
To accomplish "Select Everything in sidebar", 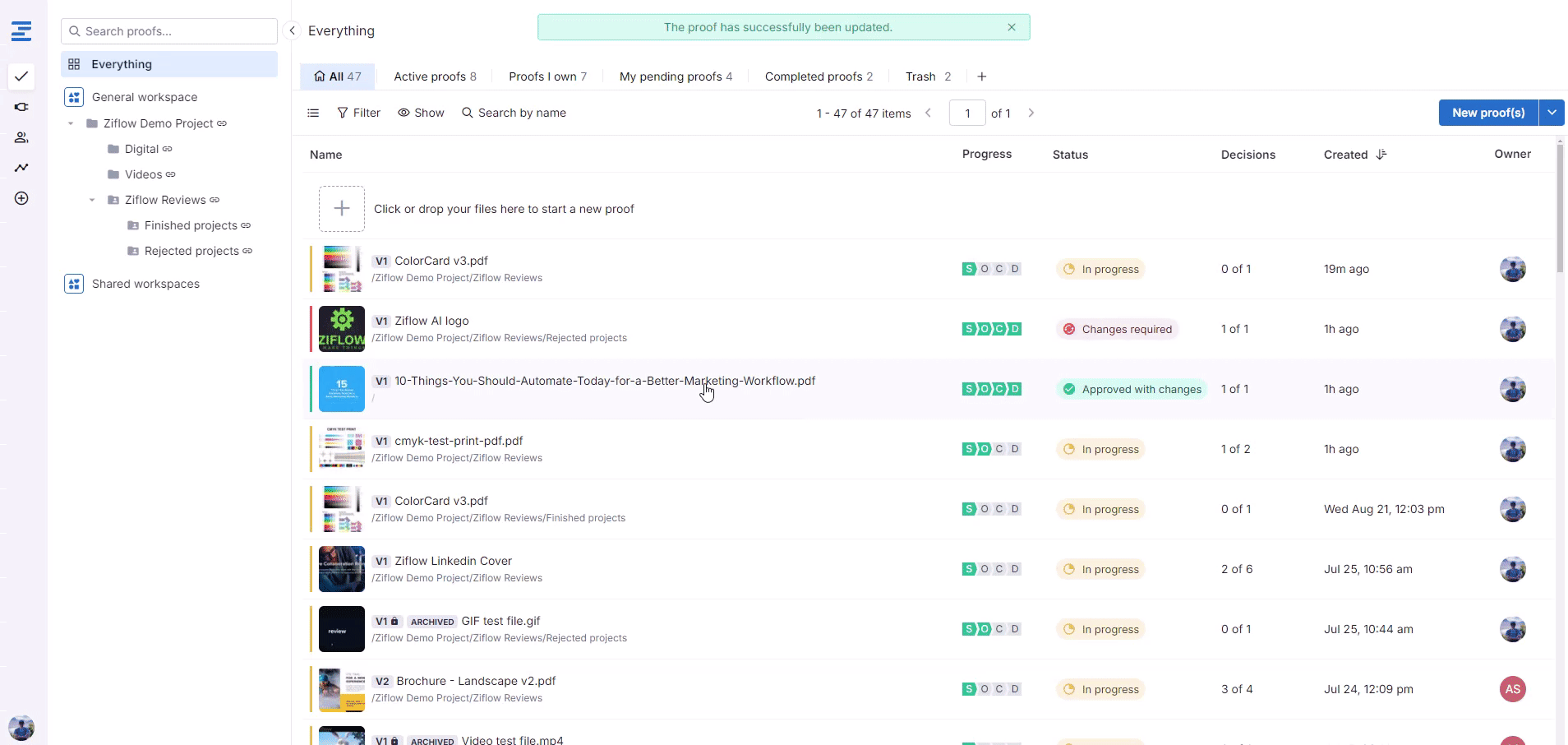I will [169, 64].
